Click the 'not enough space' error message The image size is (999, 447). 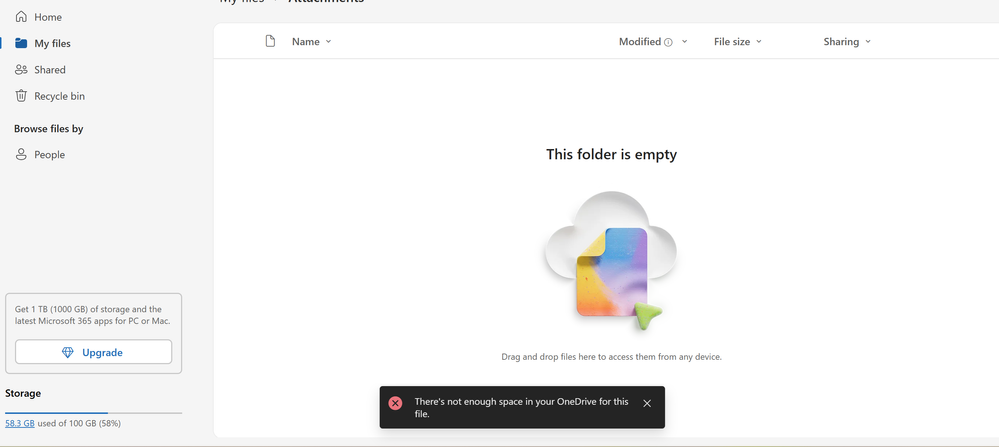521,408
